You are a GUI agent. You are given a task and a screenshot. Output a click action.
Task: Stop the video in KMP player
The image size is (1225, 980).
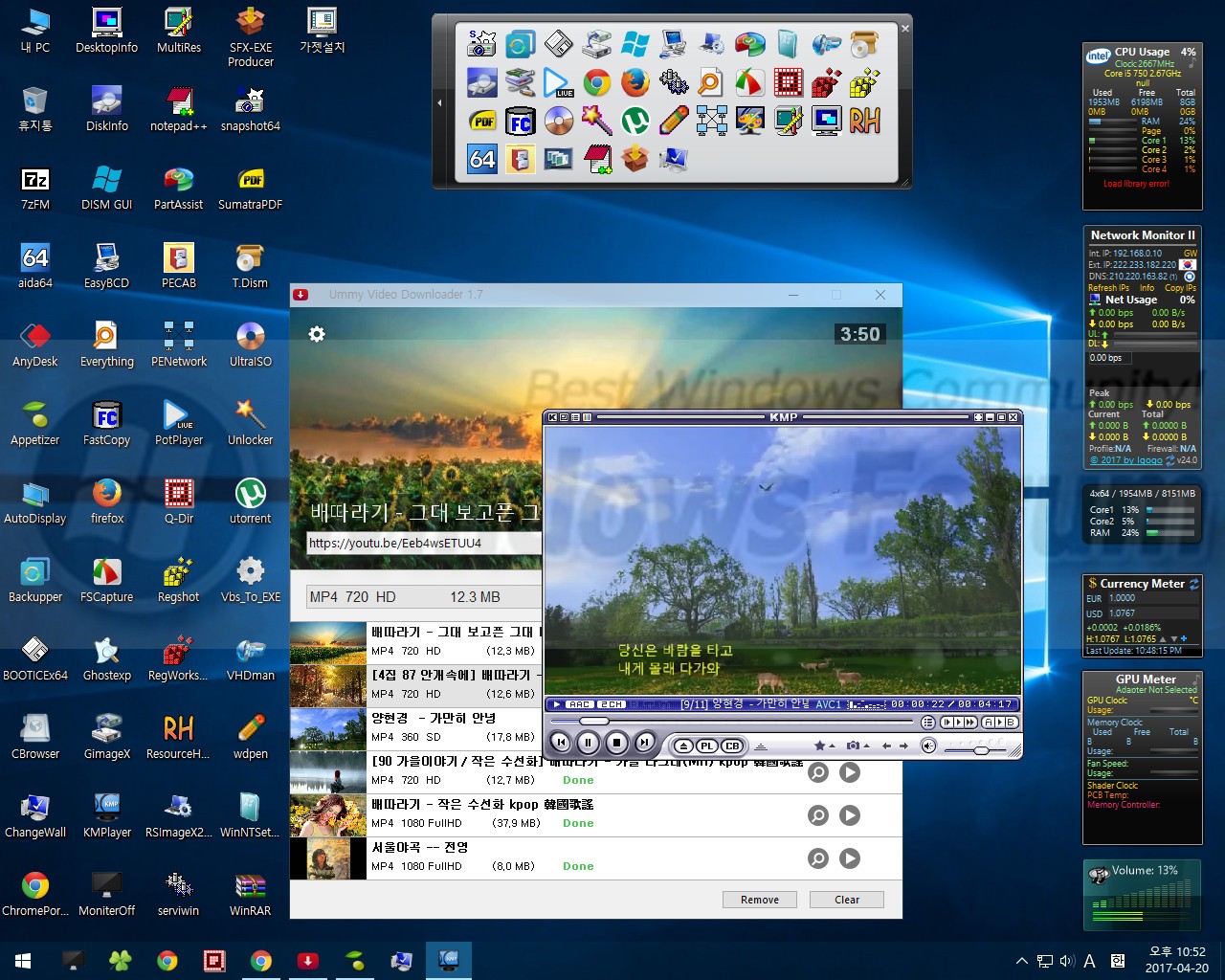point(617,742)
